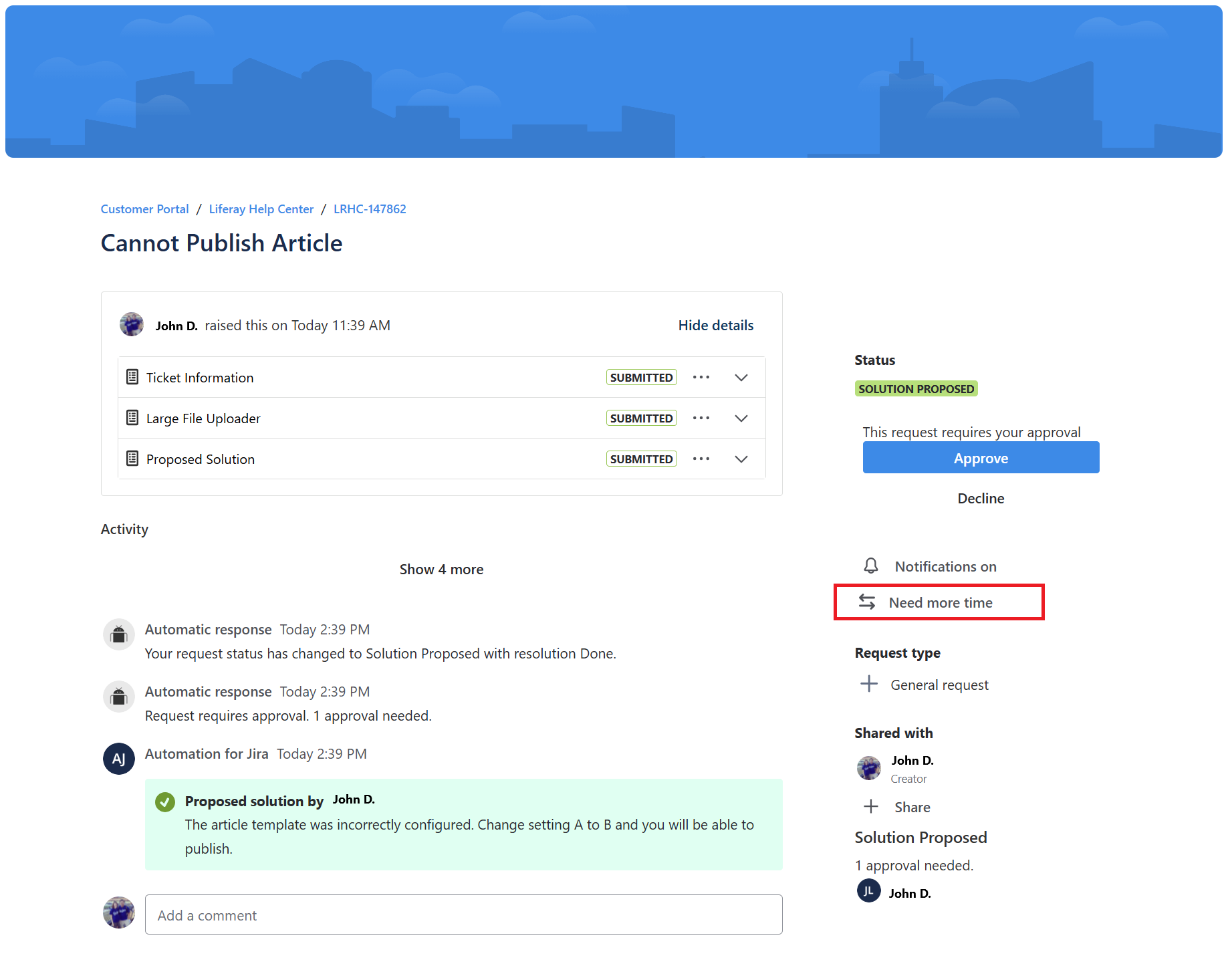Decline the approval request
The width and height of the screenshot is (1228, 980).
click(x=980, y=499)
